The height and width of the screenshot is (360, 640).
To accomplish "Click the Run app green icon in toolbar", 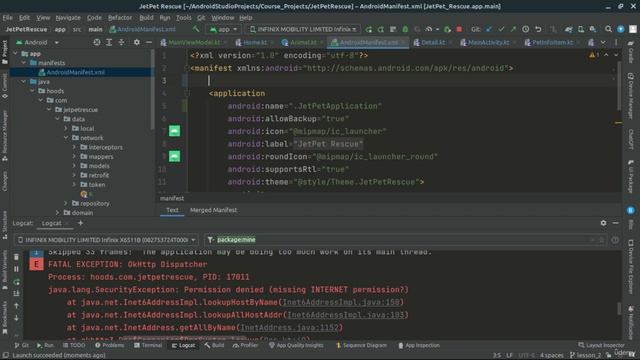I will [369, 29].
